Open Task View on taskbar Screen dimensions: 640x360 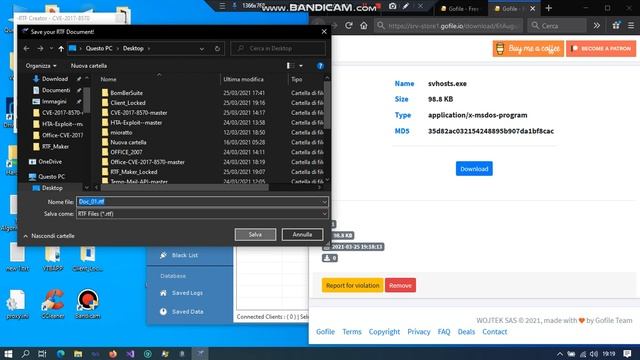(x=42, y=353)
